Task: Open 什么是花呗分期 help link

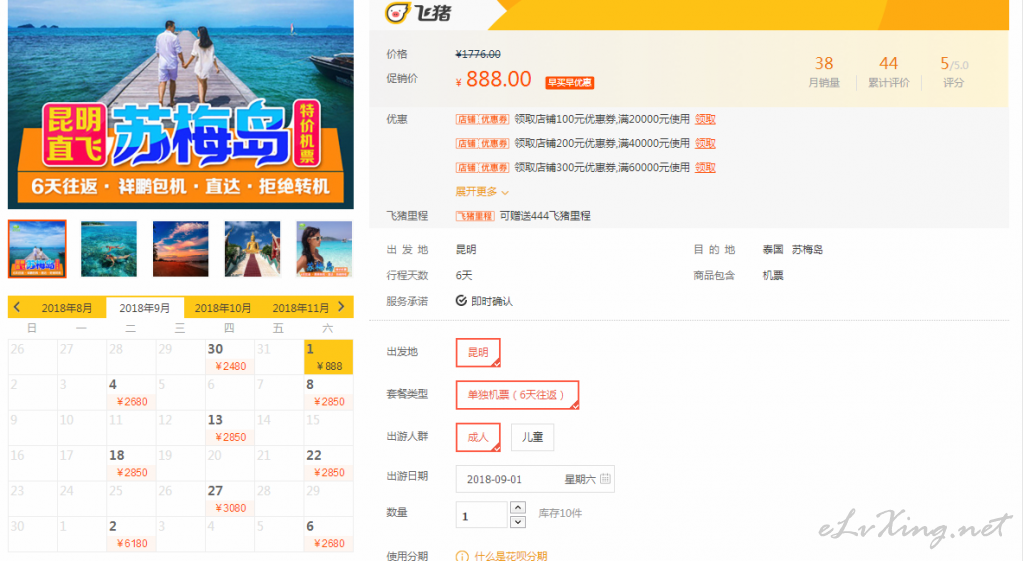Action: 511,556
